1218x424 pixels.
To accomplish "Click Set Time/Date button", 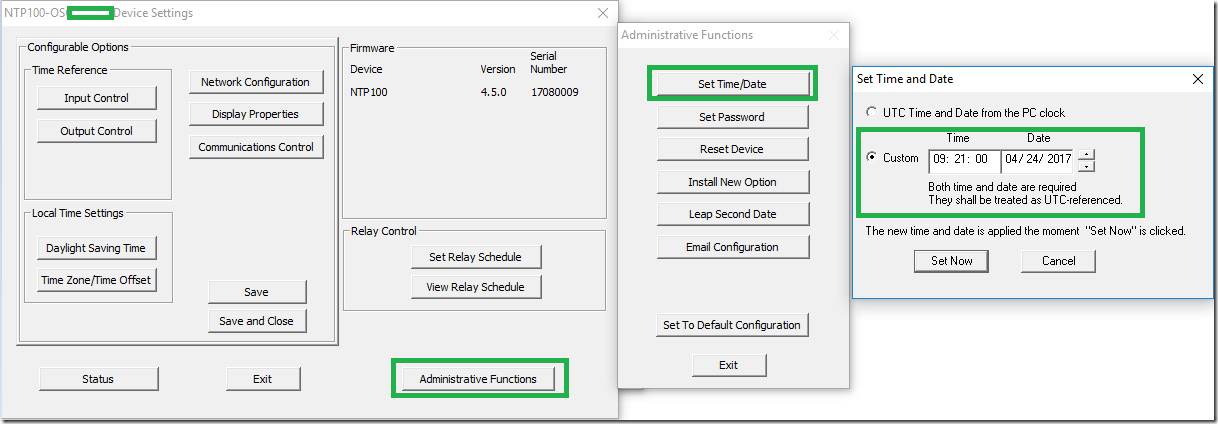I will [x=732, y=84].
